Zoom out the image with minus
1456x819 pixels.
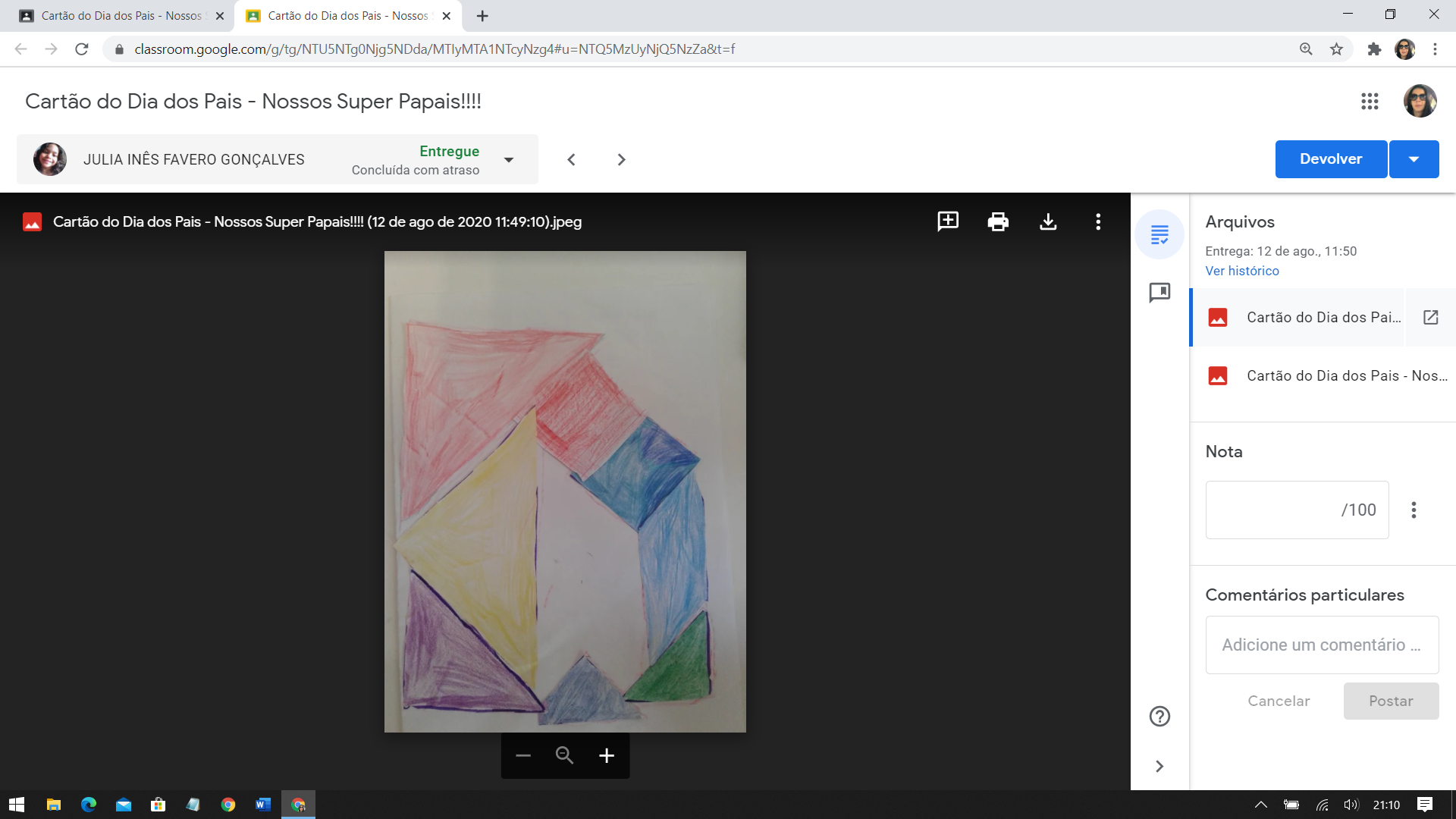coord(523,755)
